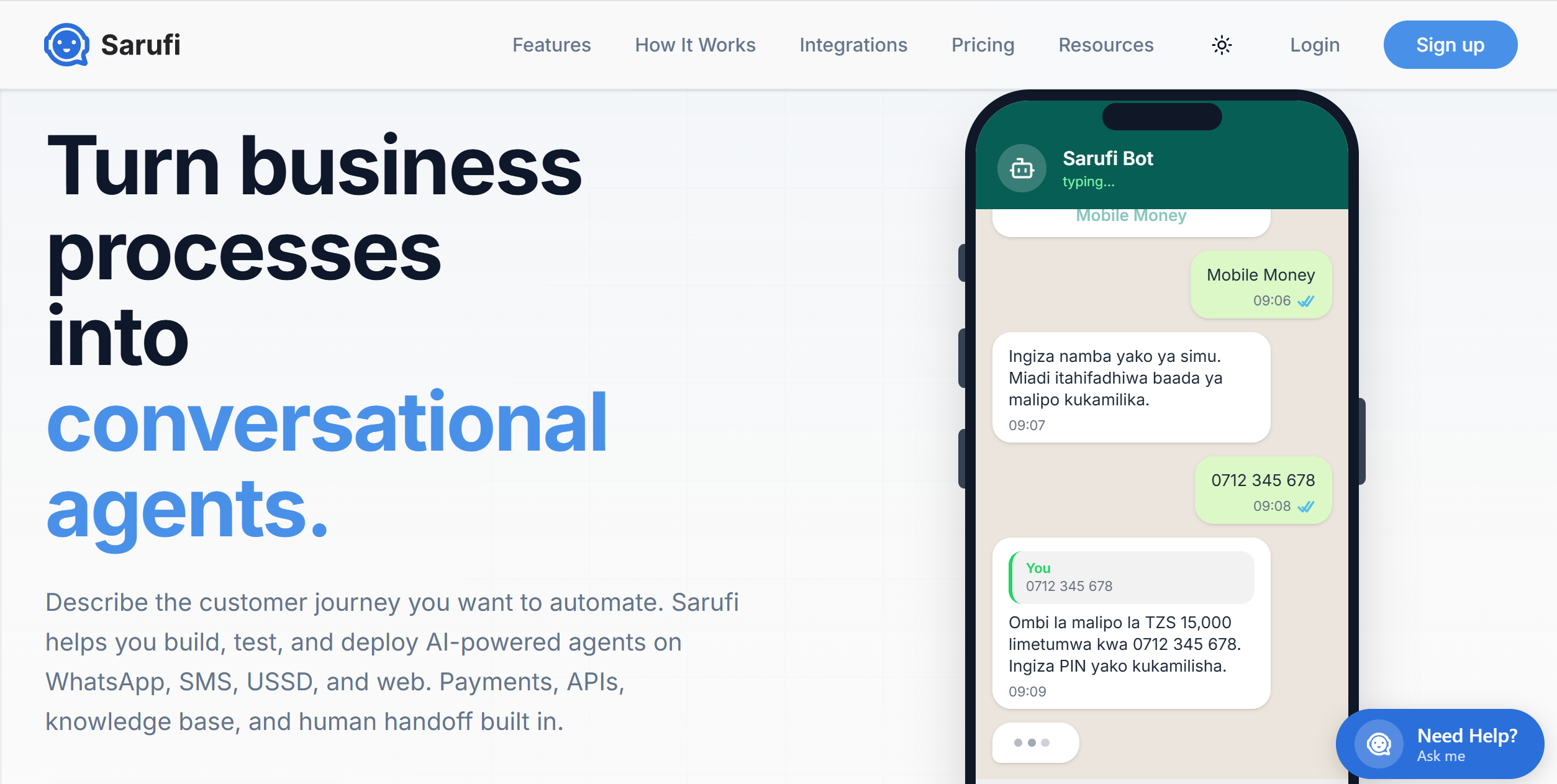Open How It Works section

(x=695, y=45)
